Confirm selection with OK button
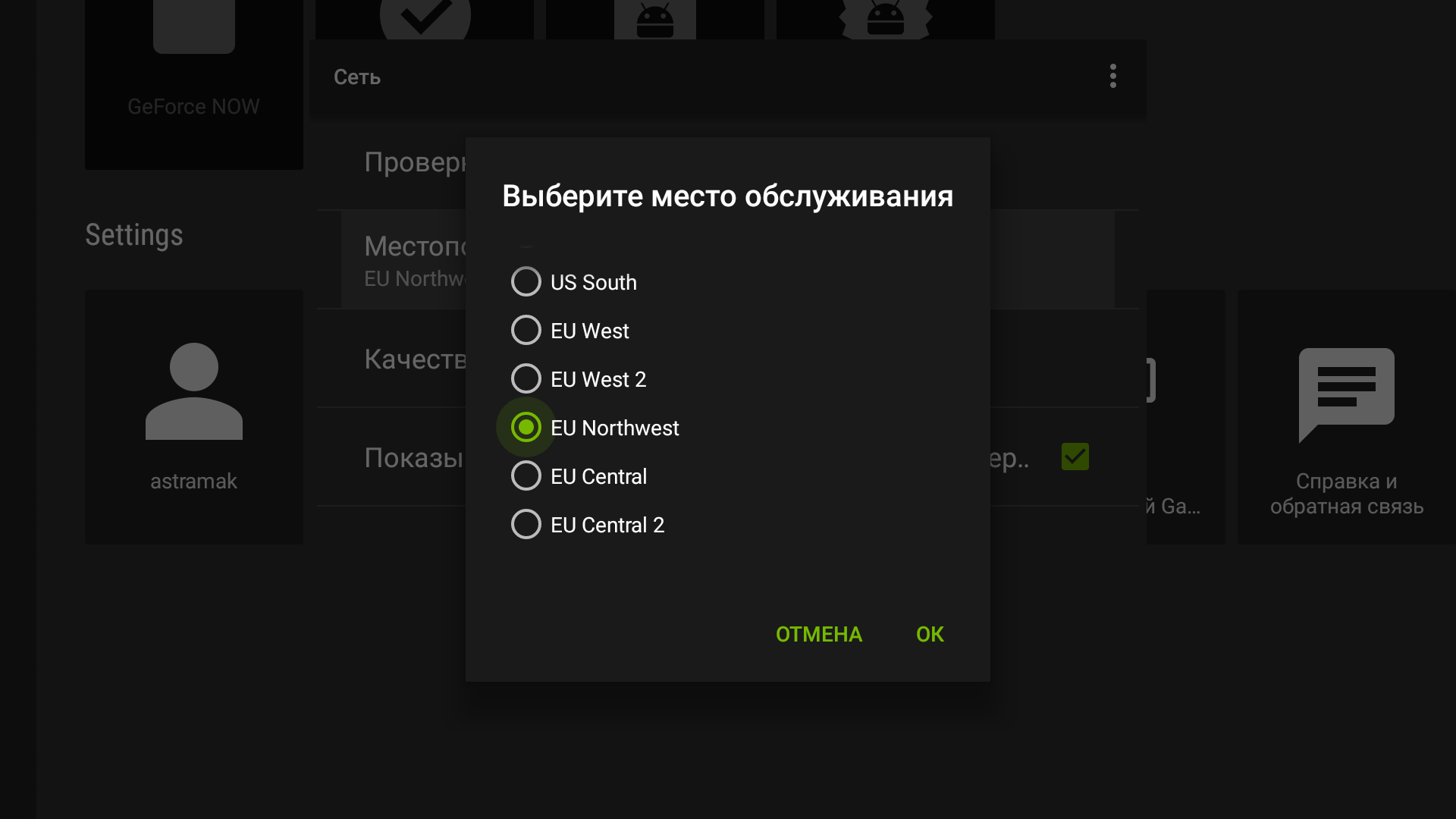Screen dimensions: 1456x819 click(930, 634)
